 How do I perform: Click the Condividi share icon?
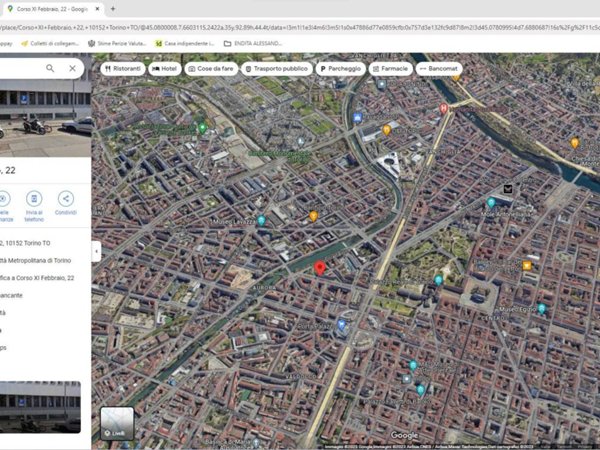tap(65, 199)
